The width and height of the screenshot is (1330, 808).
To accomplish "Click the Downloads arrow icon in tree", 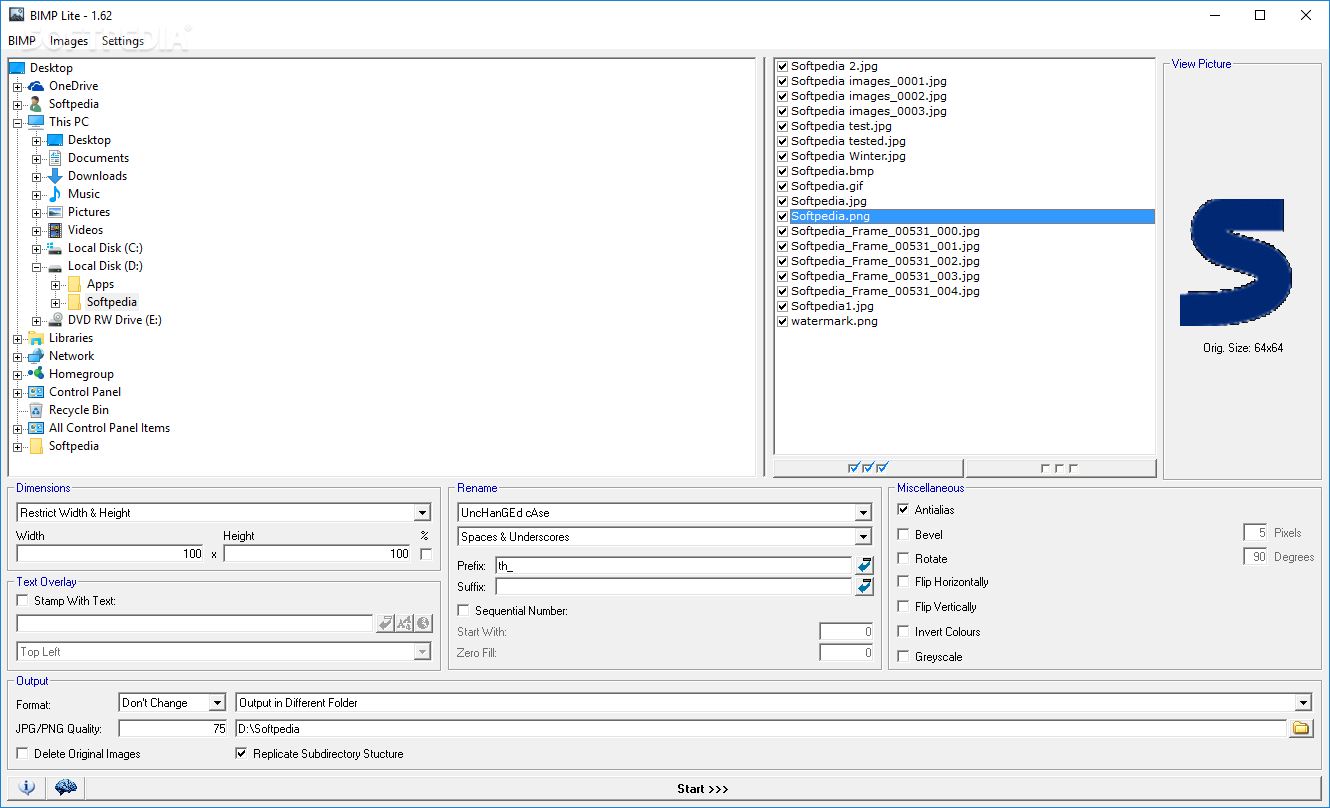I will point(55,176).
